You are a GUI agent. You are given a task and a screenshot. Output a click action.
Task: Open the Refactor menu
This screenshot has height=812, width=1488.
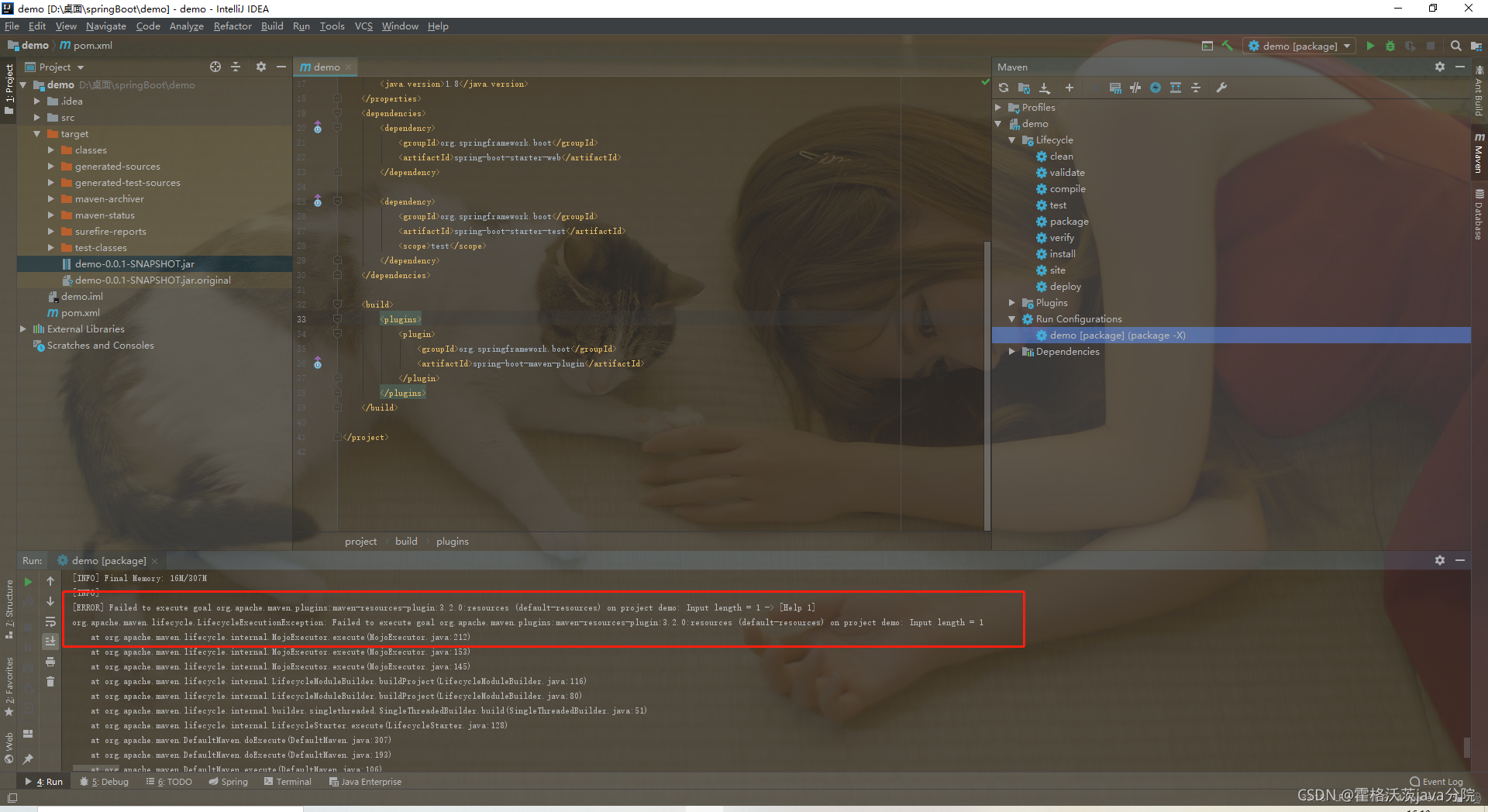point(232,26)
